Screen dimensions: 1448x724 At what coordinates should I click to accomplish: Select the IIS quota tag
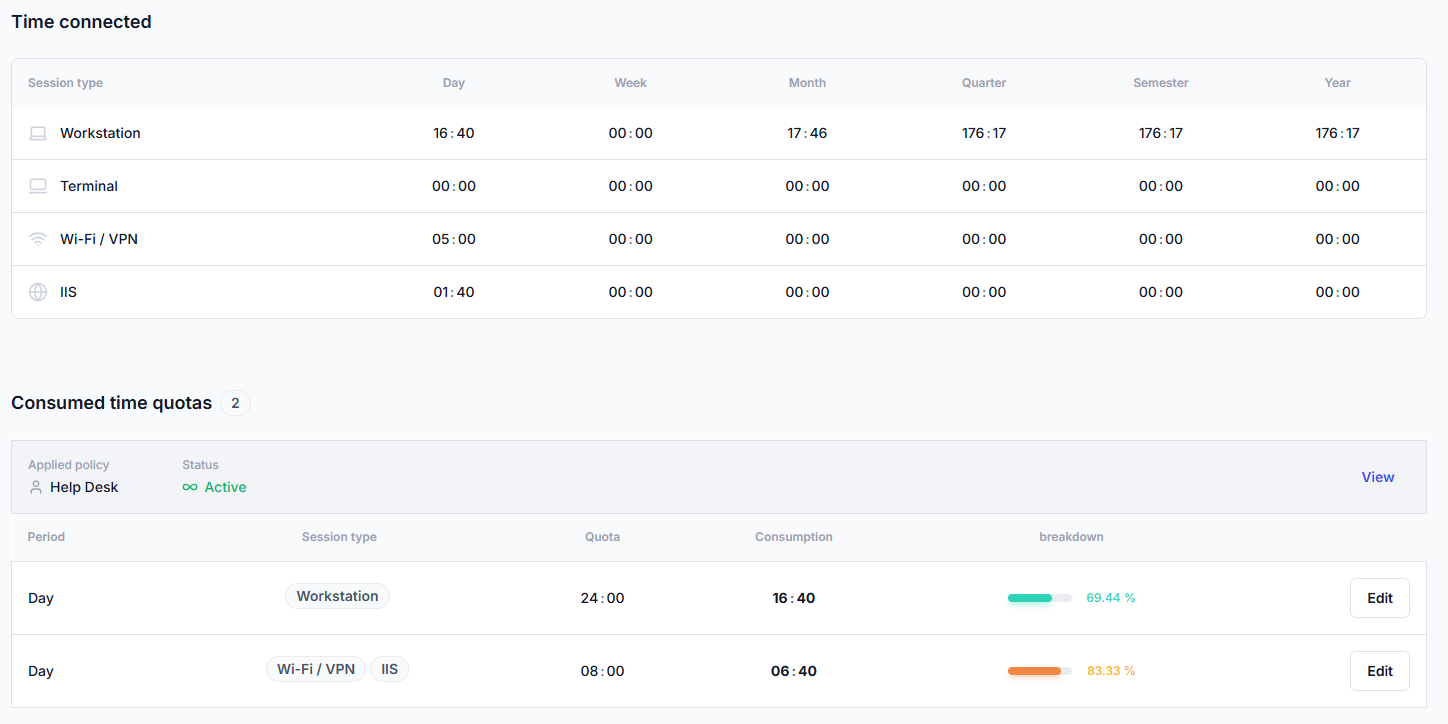(389, 669)
